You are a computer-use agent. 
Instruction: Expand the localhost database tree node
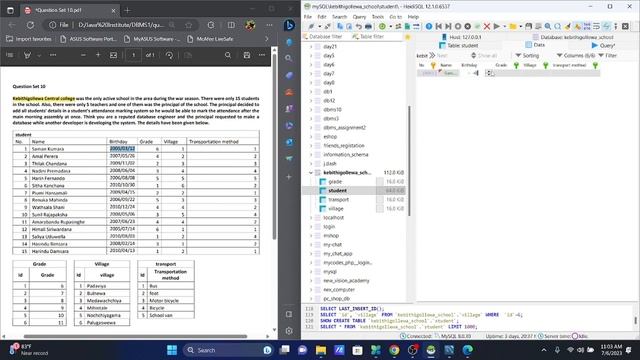coord(311,218)
